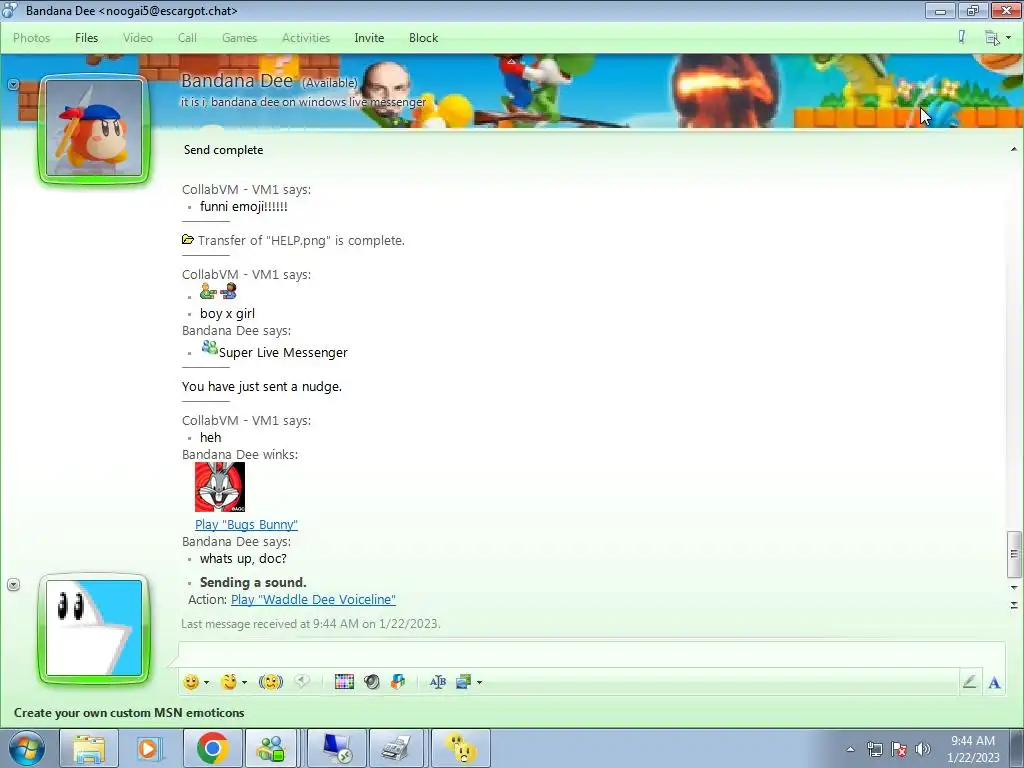Open the Video menu
This screenshot has height=768, width=1024.
(138, 38)
